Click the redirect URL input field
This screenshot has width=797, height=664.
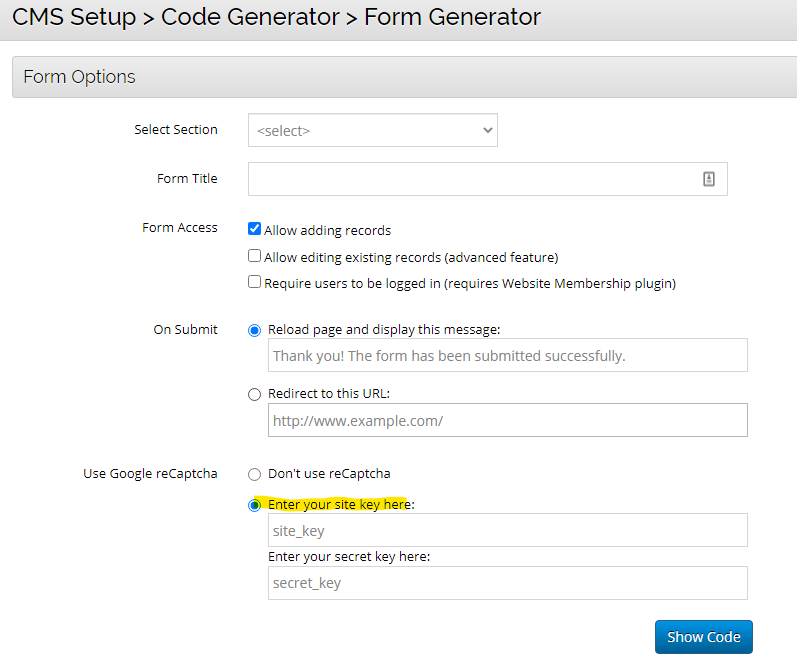(508, 420)
